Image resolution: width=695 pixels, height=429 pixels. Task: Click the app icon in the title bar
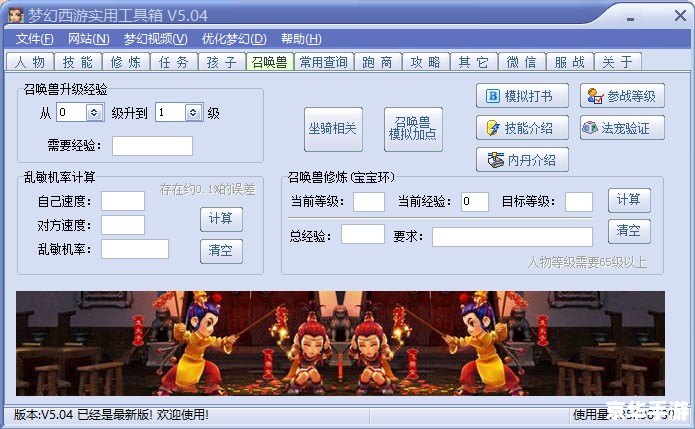16,15
